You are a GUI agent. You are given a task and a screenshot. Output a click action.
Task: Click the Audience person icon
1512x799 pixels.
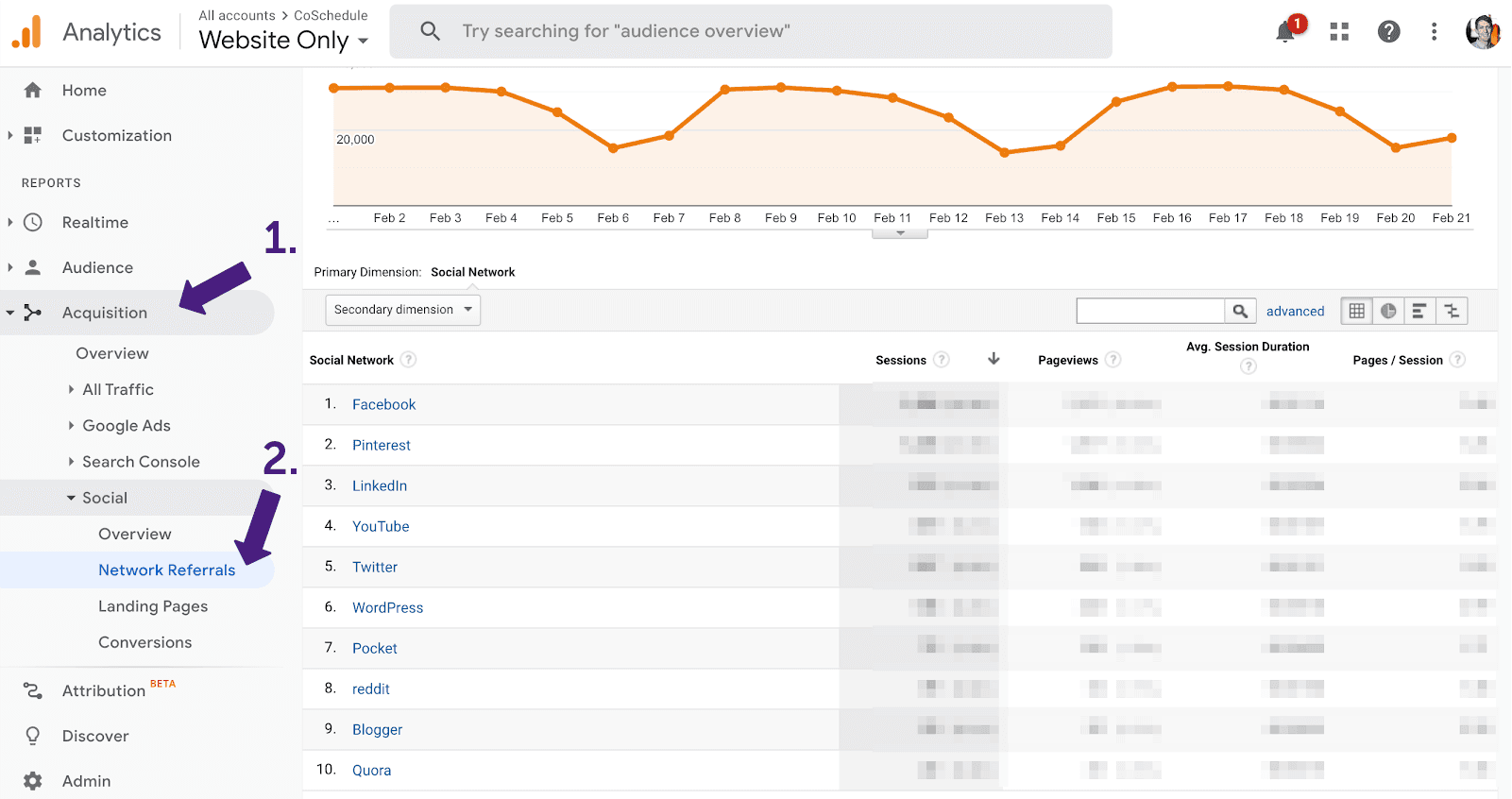tap(33, 267)
